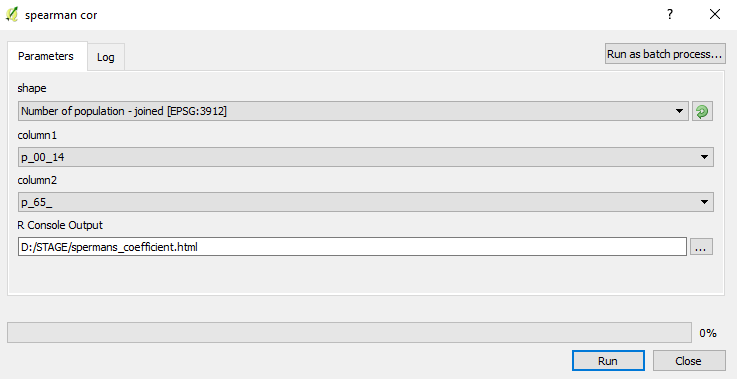
Task: Click the arrow of column1 combo box
Action: pyautogui.click(x=704, y=157)
